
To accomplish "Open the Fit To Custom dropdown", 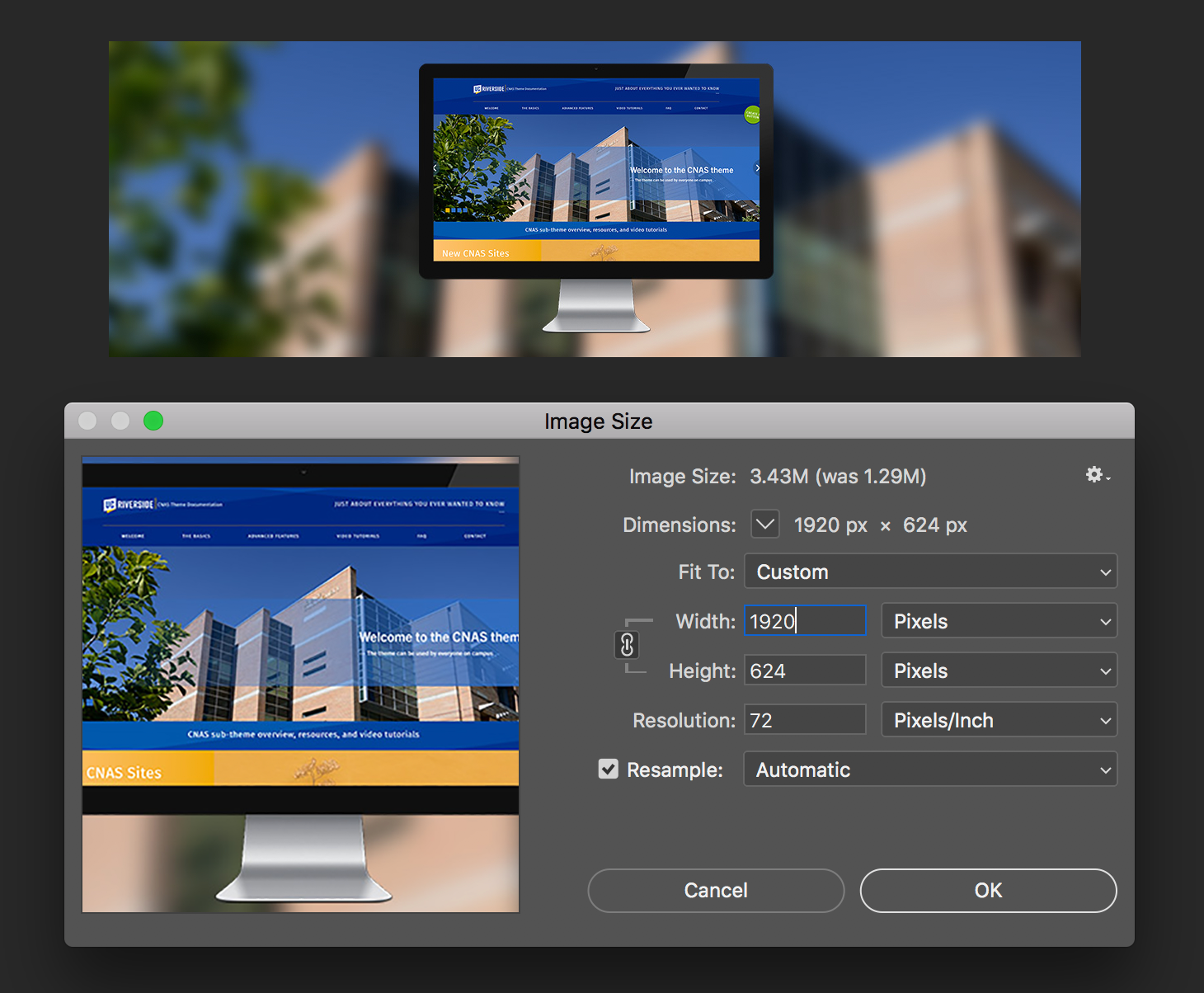I will (930, 572).
